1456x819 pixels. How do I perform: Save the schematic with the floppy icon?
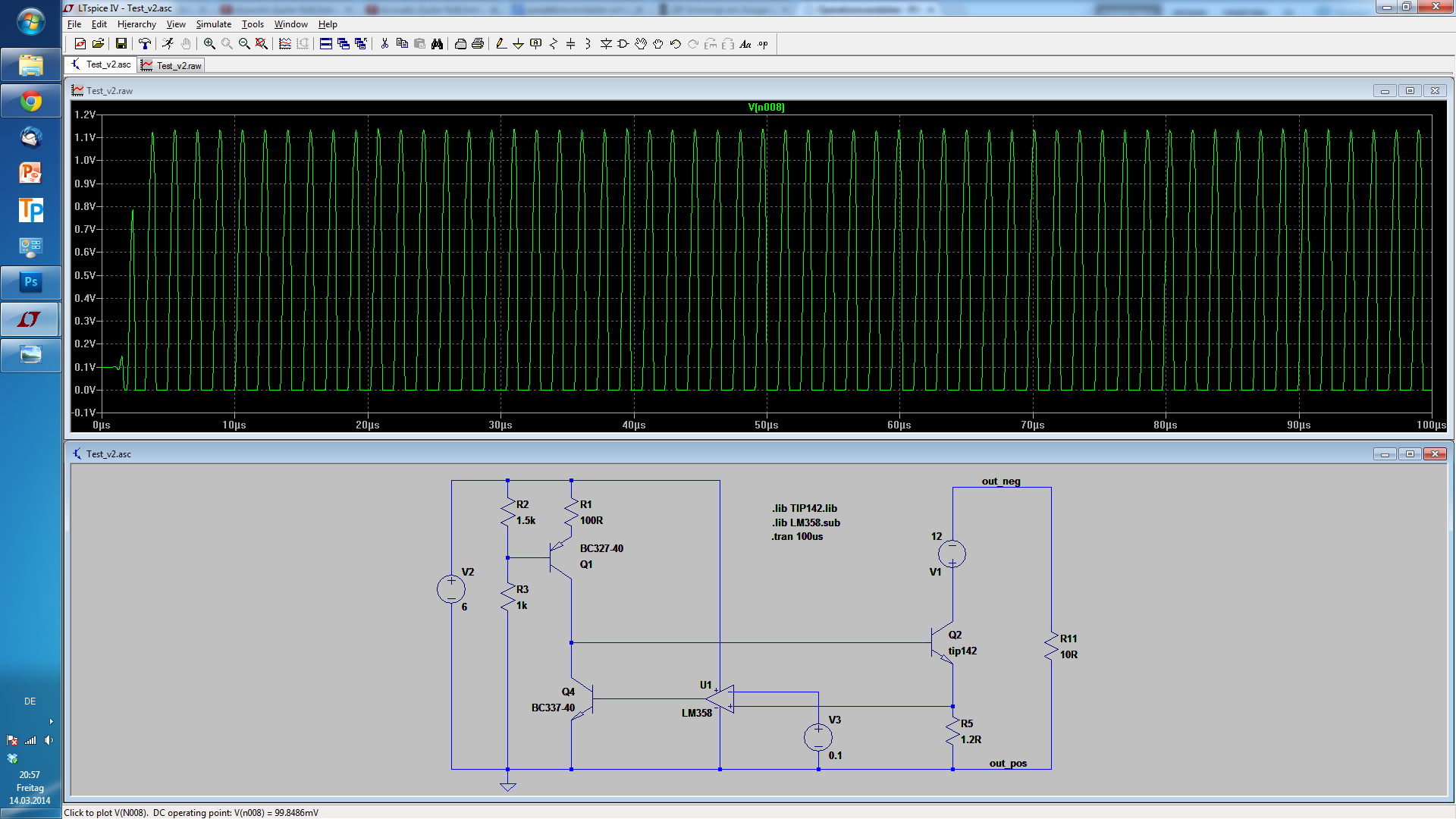point(121,44)
